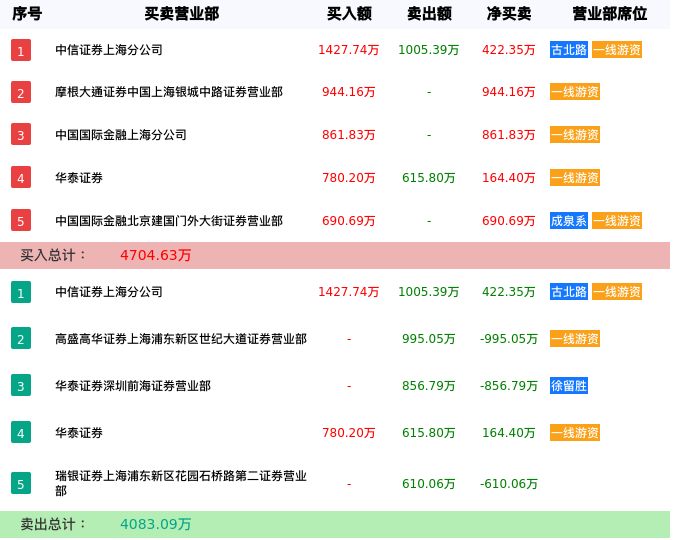The width and height of the screenshot is (676, 540).
Task: Click the 徐留胜 tag
Action: click(x=569, y=386)
